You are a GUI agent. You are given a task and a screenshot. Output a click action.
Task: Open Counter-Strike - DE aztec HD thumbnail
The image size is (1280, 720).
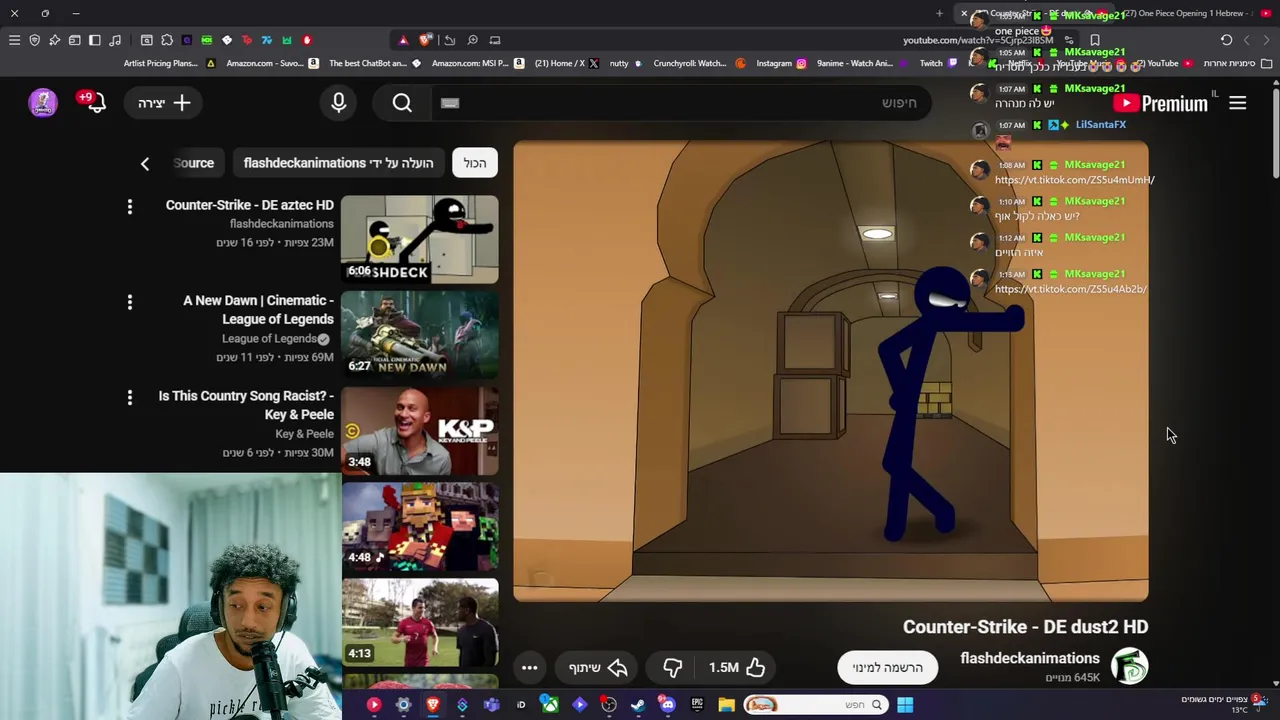pos(420,240)
